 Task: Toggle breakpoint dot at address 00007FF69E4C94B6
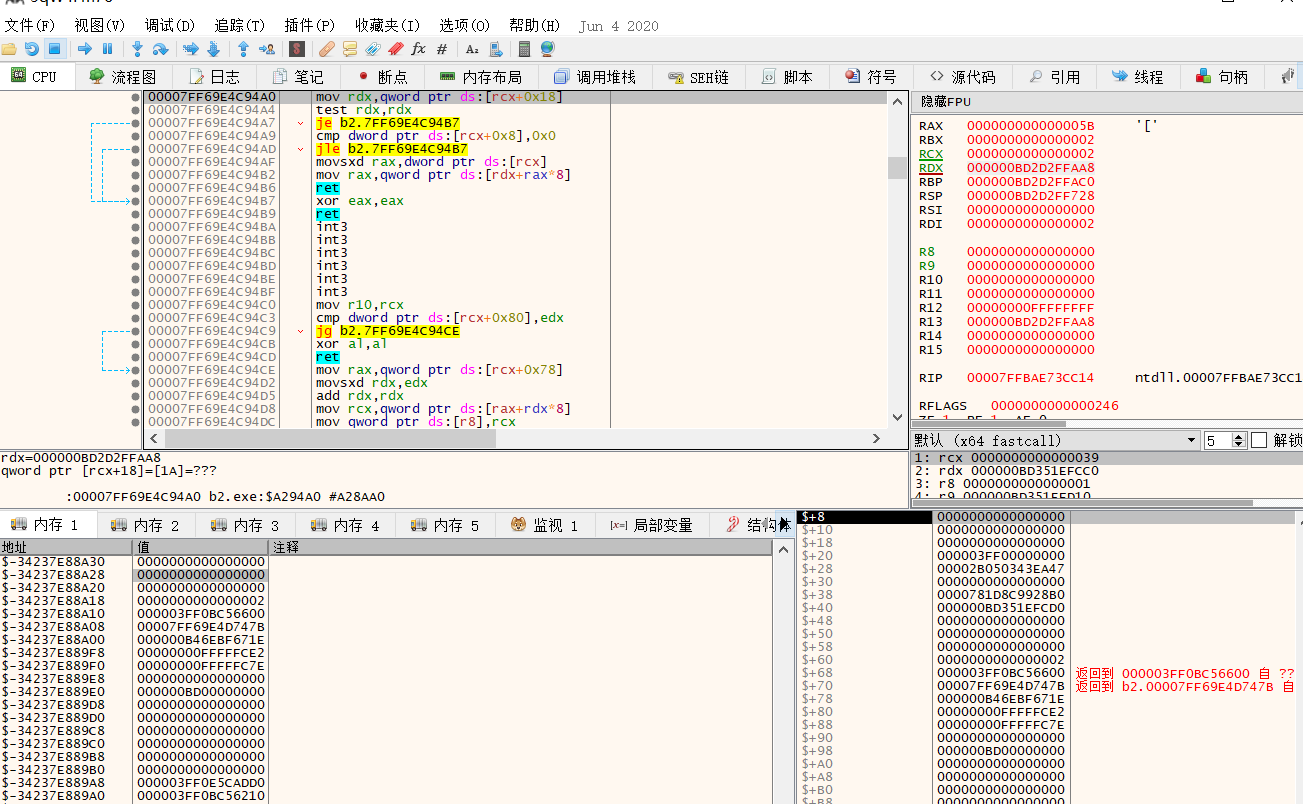coord(136,188)
